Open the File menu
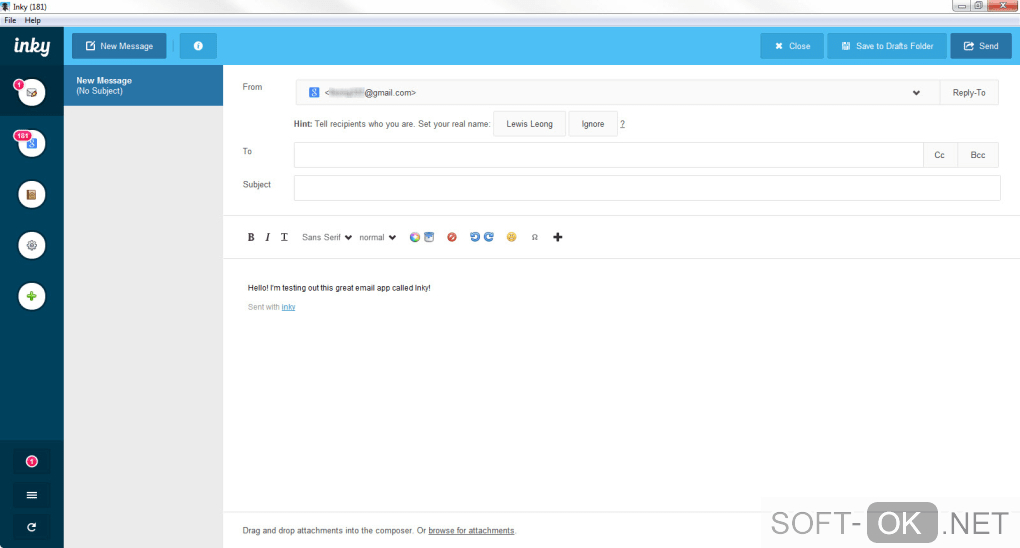Screen dimensions: 1020x548 pos(10,20)
